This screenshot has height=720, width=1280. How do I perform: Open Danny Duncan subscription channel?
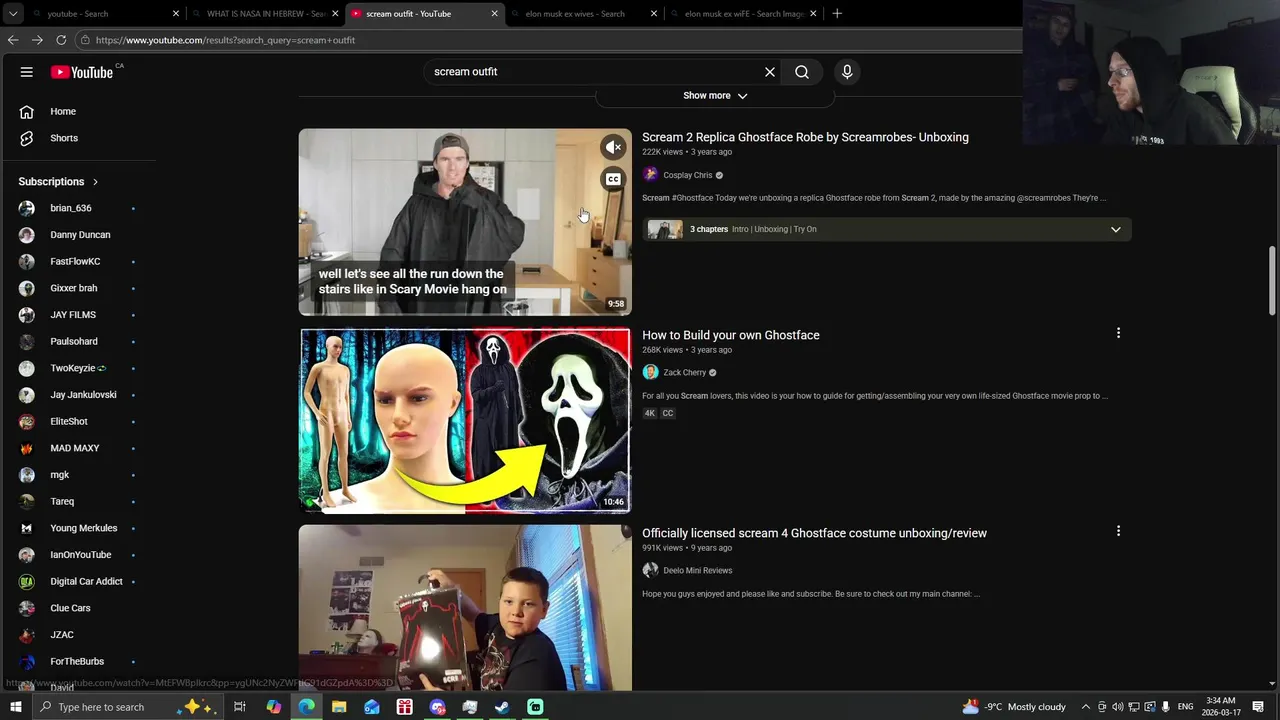78,235
